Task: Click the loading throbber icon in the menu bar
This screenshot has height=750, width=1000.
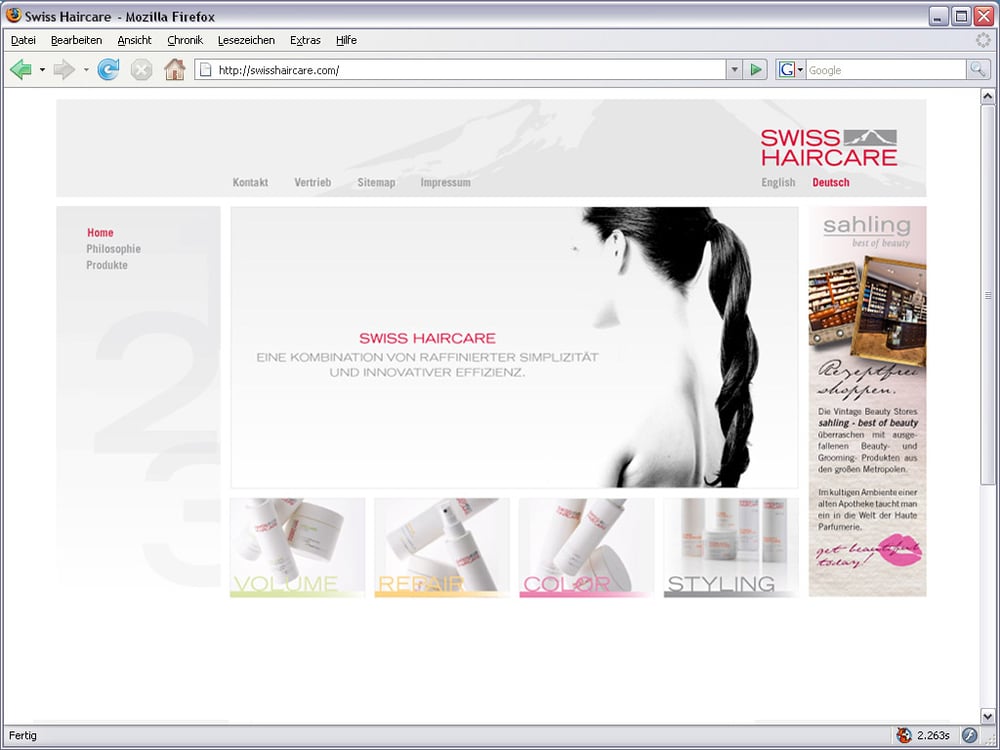Action: 983,40
